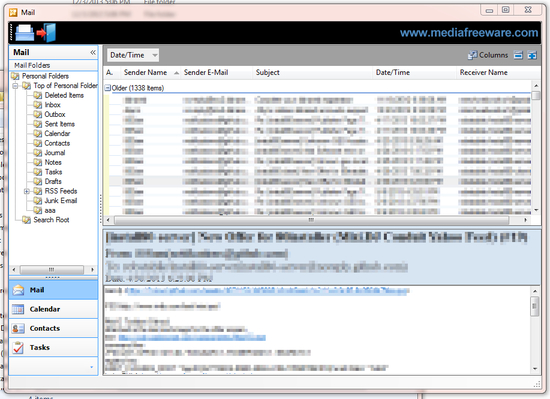The height and width of the screenshot is (399, 550).
Task: Open the Date/Time grouping dropdown
Action: 133,55
